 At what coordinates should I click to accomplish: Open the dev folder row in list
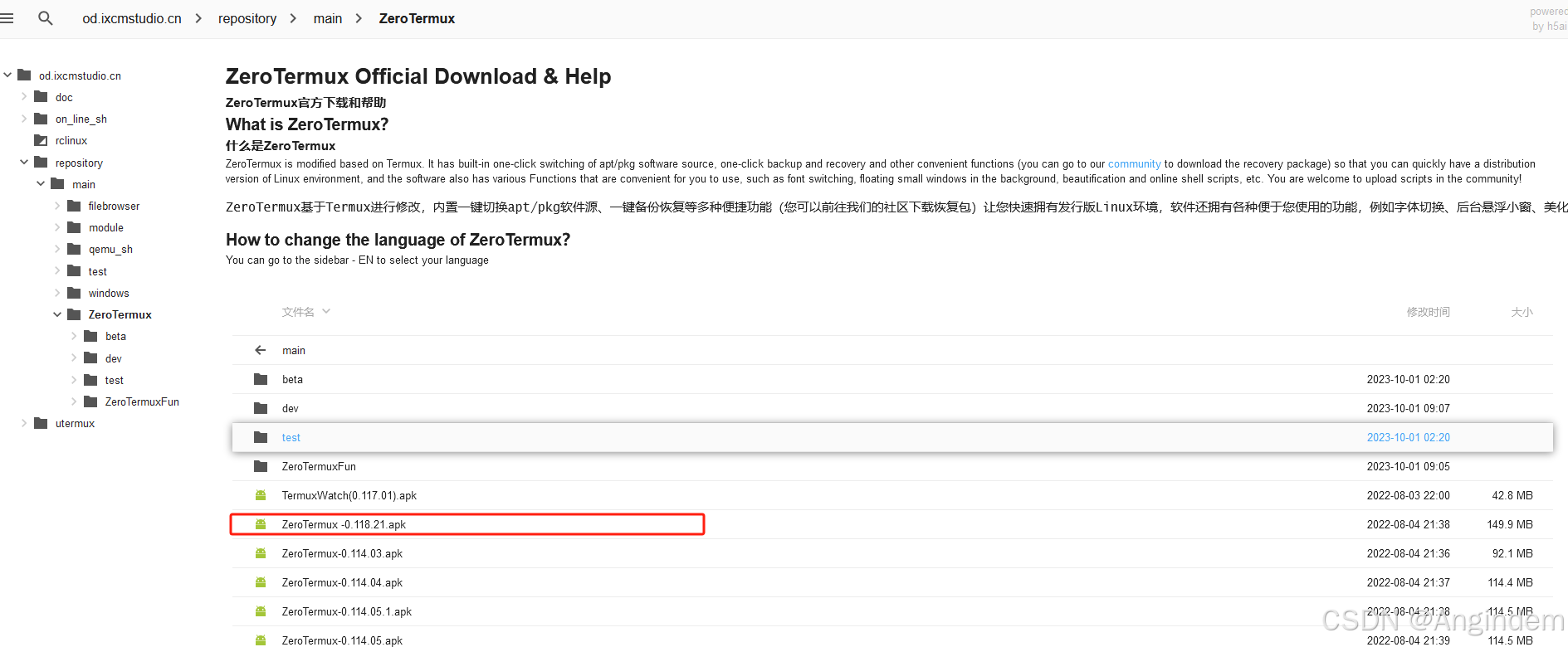892,408
